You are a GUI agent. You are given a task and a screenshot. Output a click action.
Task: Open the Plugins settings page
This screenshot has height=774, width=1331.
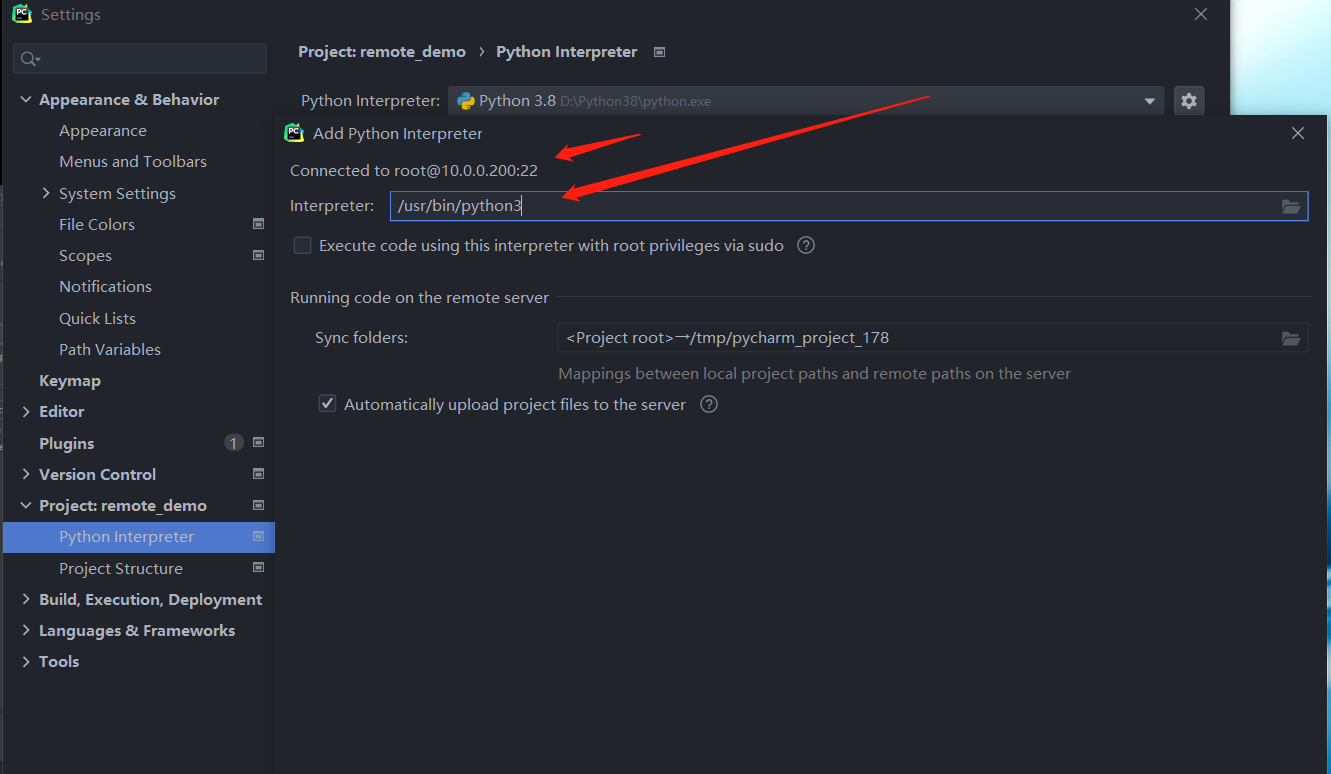click(66, 443)
